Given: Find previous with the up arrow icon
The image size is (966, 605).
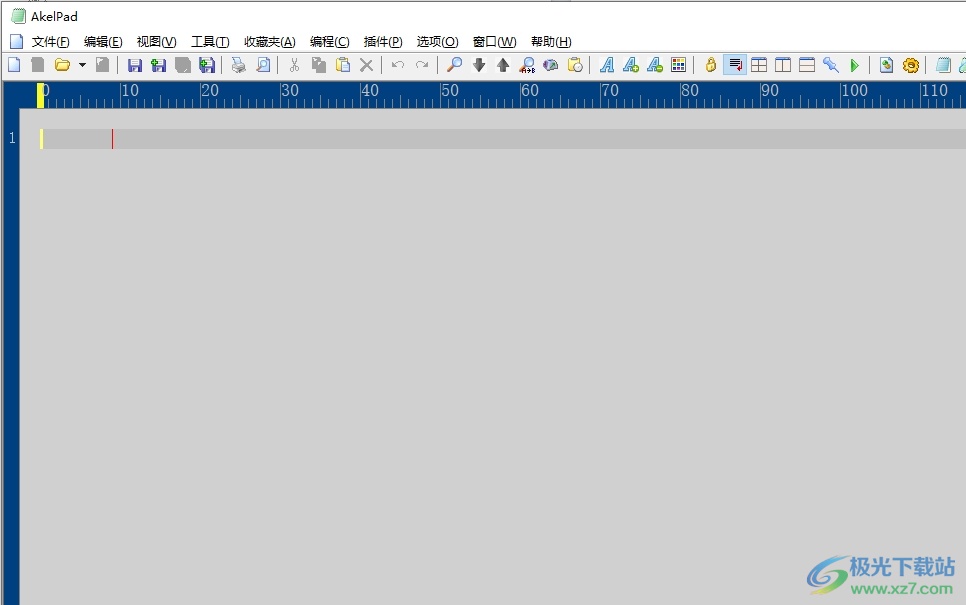Looking at the screenshot, I should (x=503, y=65).
